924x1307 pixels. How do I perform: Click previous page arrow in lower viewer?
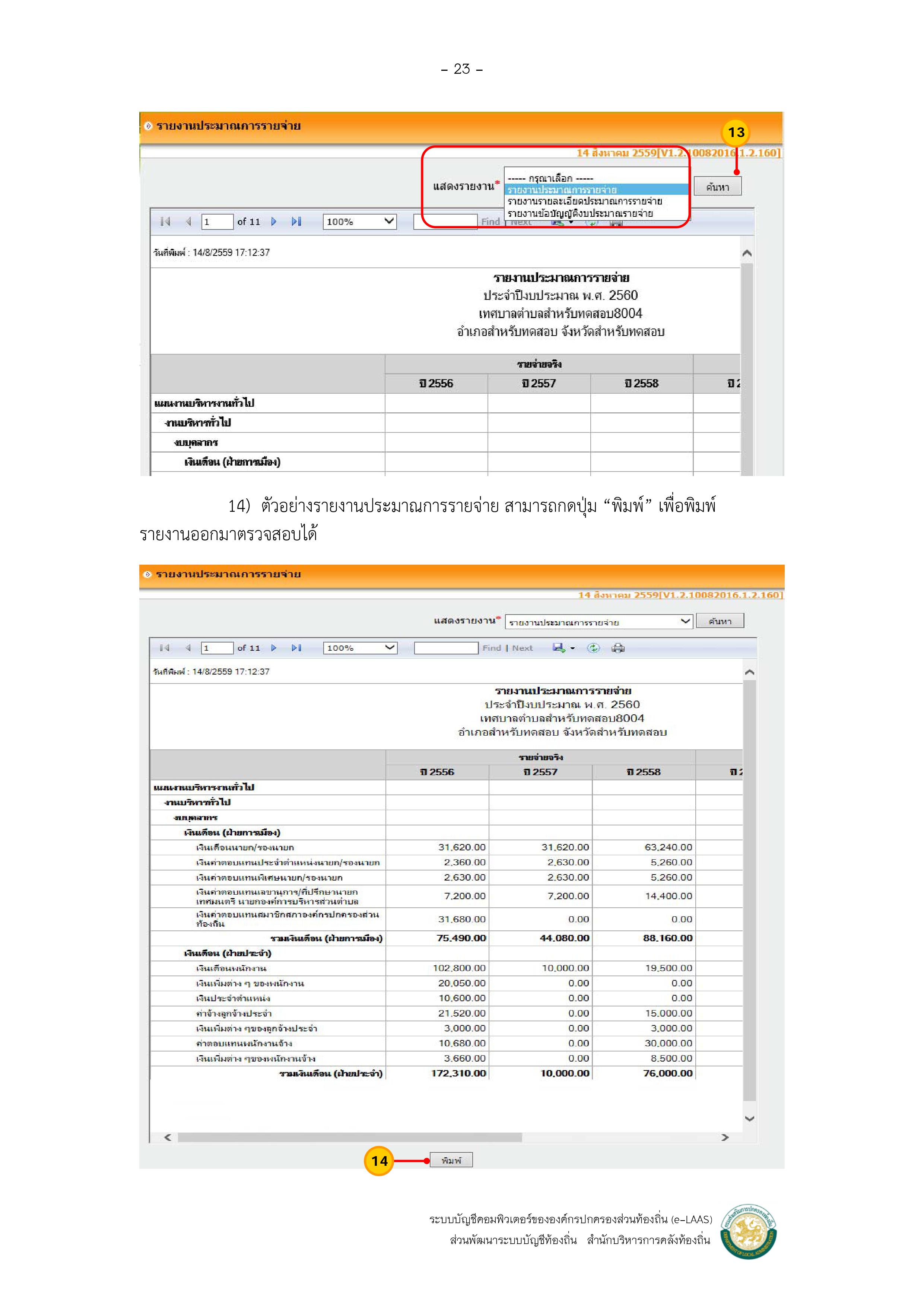[188, 648]
